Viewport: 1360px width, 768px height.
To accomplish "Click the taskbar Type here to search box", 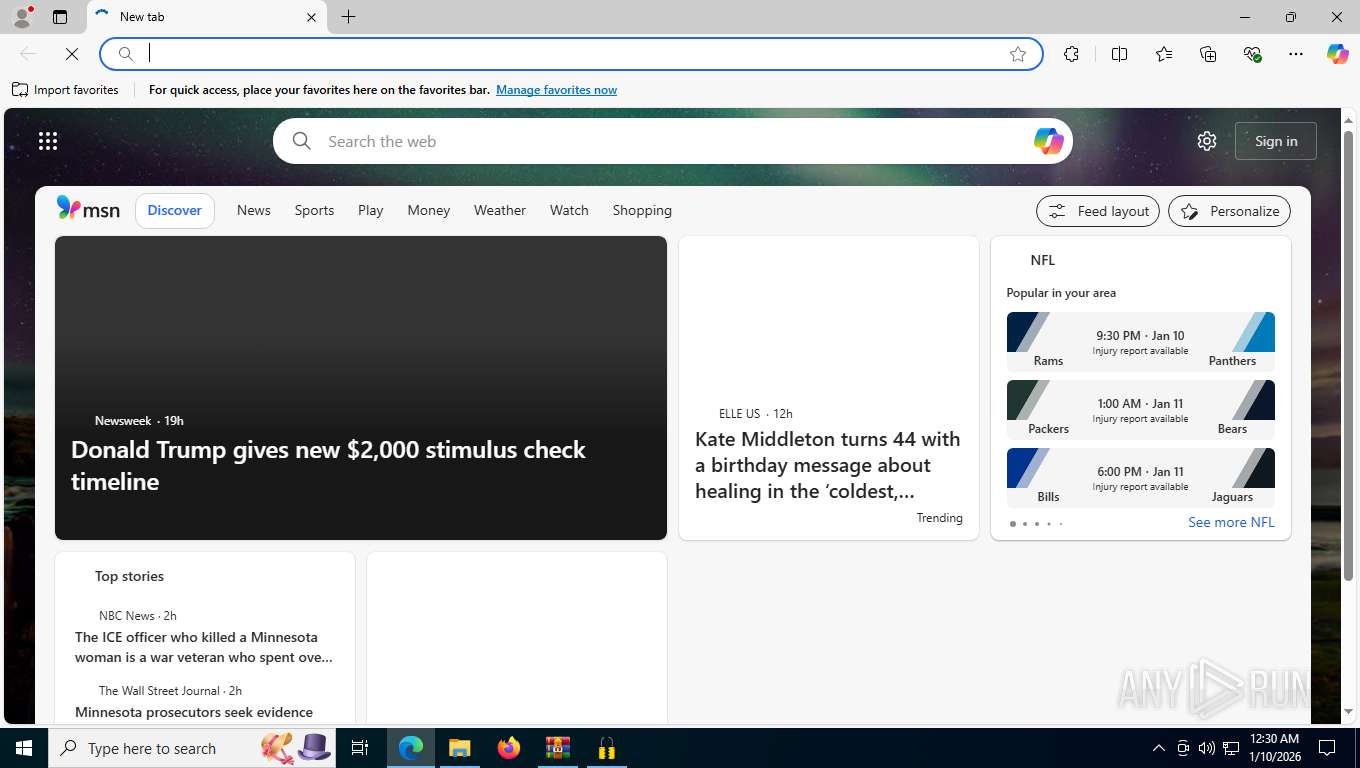I will point(192,748).
